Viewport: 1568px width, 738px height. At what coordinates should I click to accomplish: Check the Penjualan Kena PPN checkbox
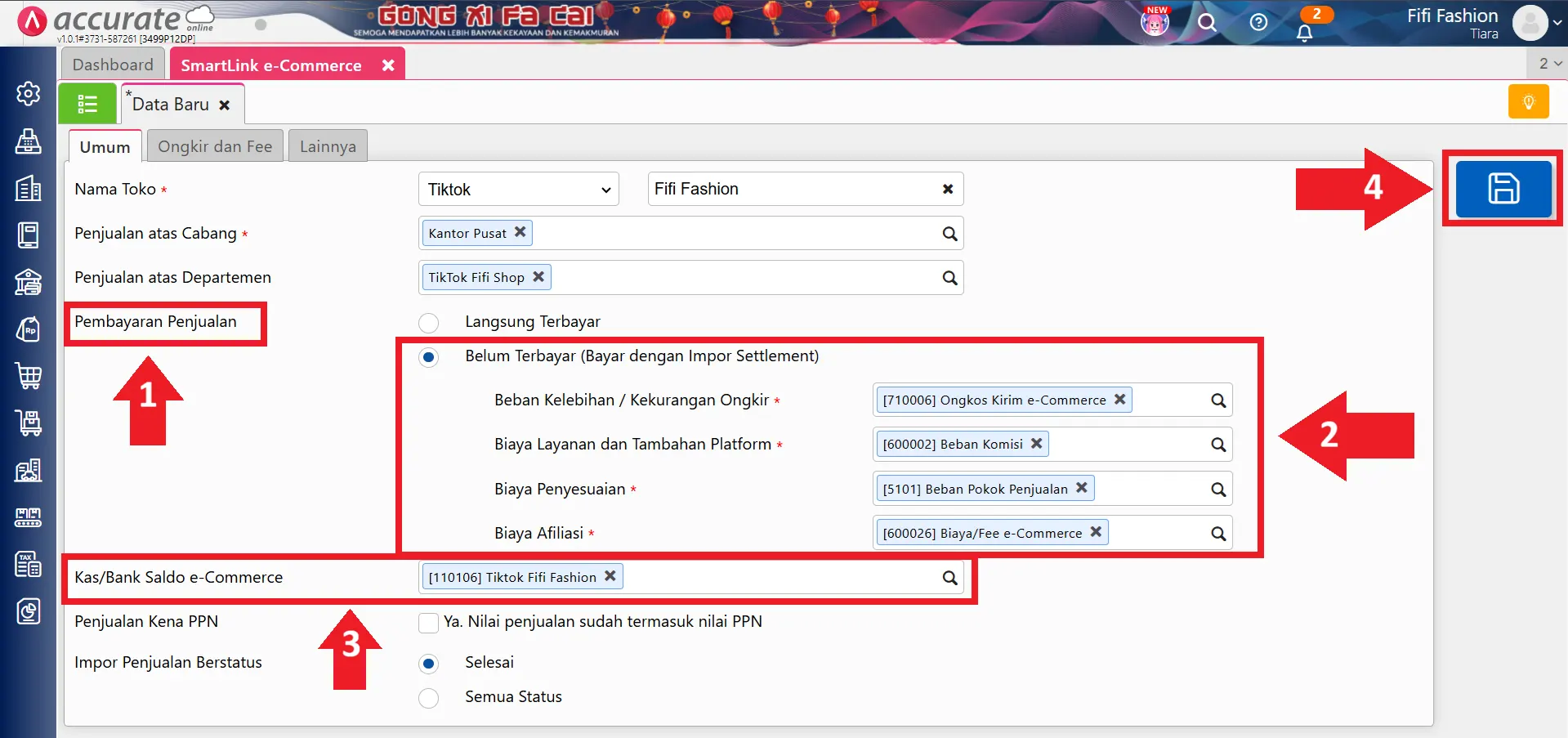429,622
